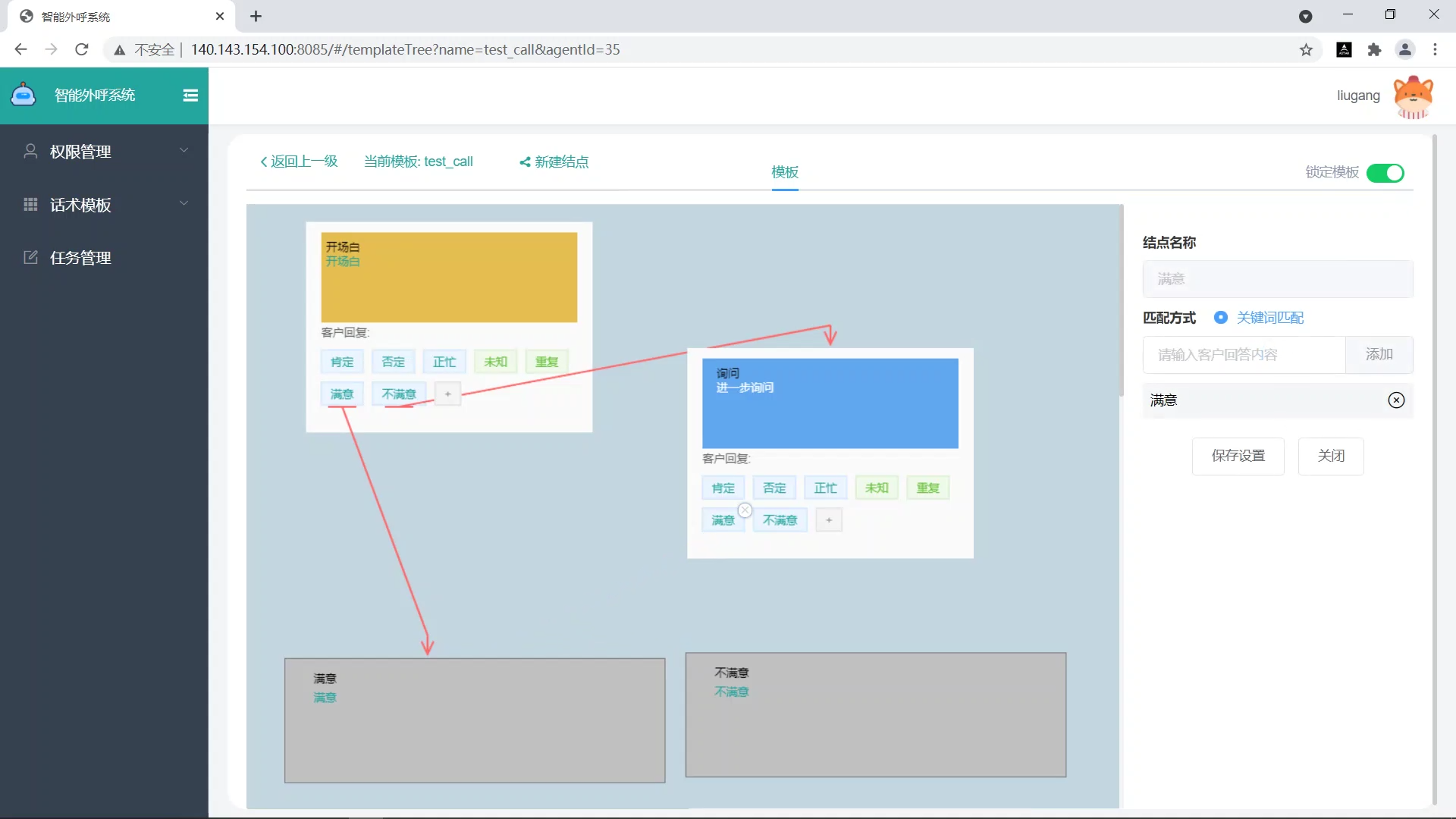The width and height of the screenshot is (1456, 819).
Task: Remove the 满意 keyword with circled X
Action: coord(1396,400)
